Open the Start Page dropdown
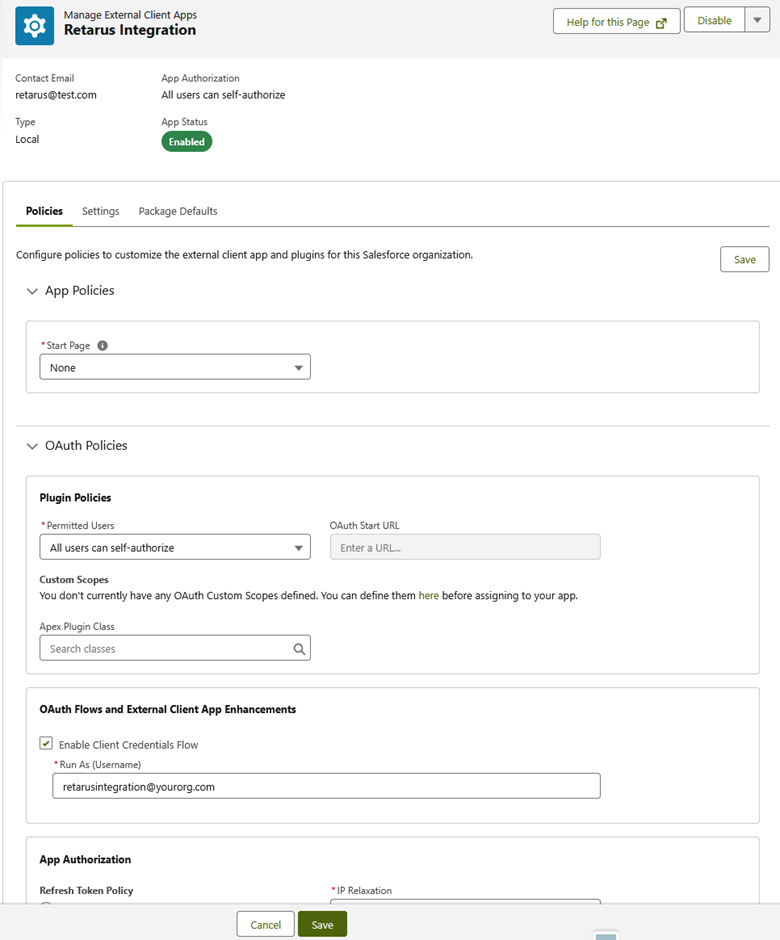This screenshot has width=780, height=940. coord(175,368)
